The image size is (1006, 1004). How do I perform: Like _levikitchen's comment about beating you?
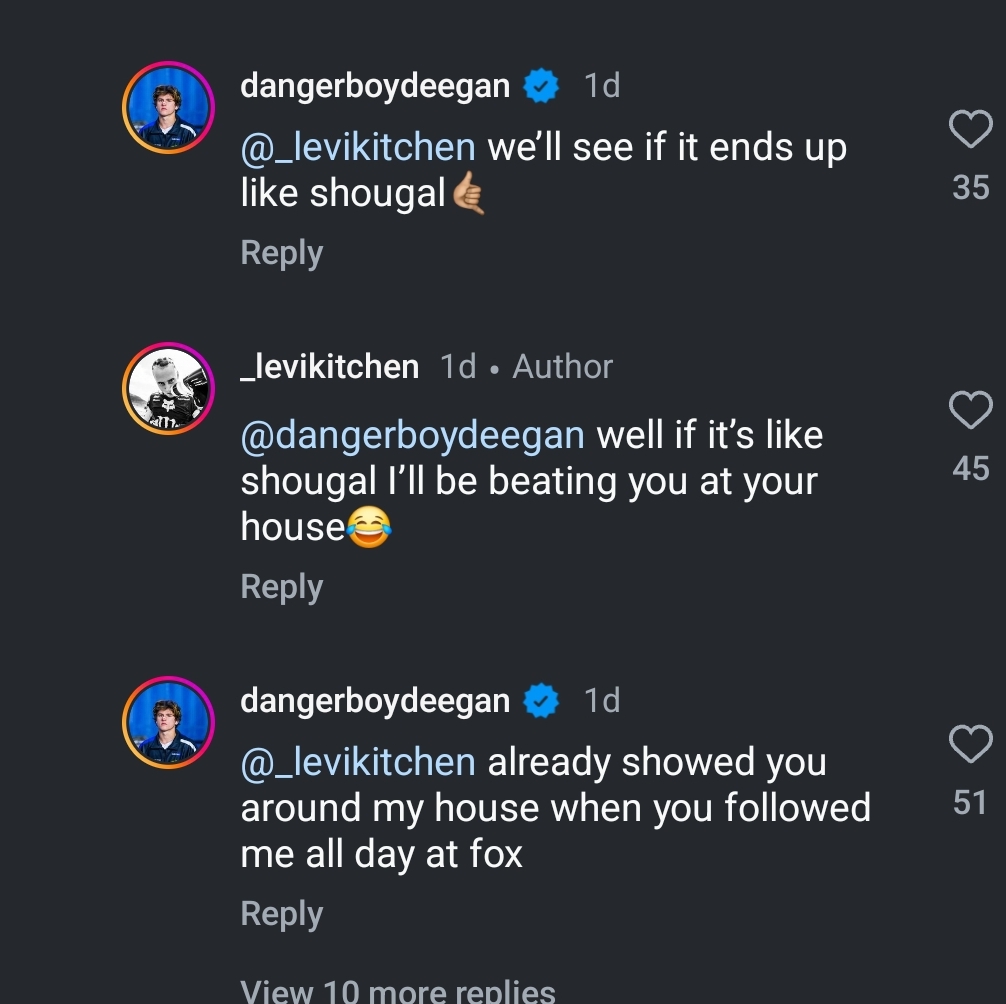969,410
